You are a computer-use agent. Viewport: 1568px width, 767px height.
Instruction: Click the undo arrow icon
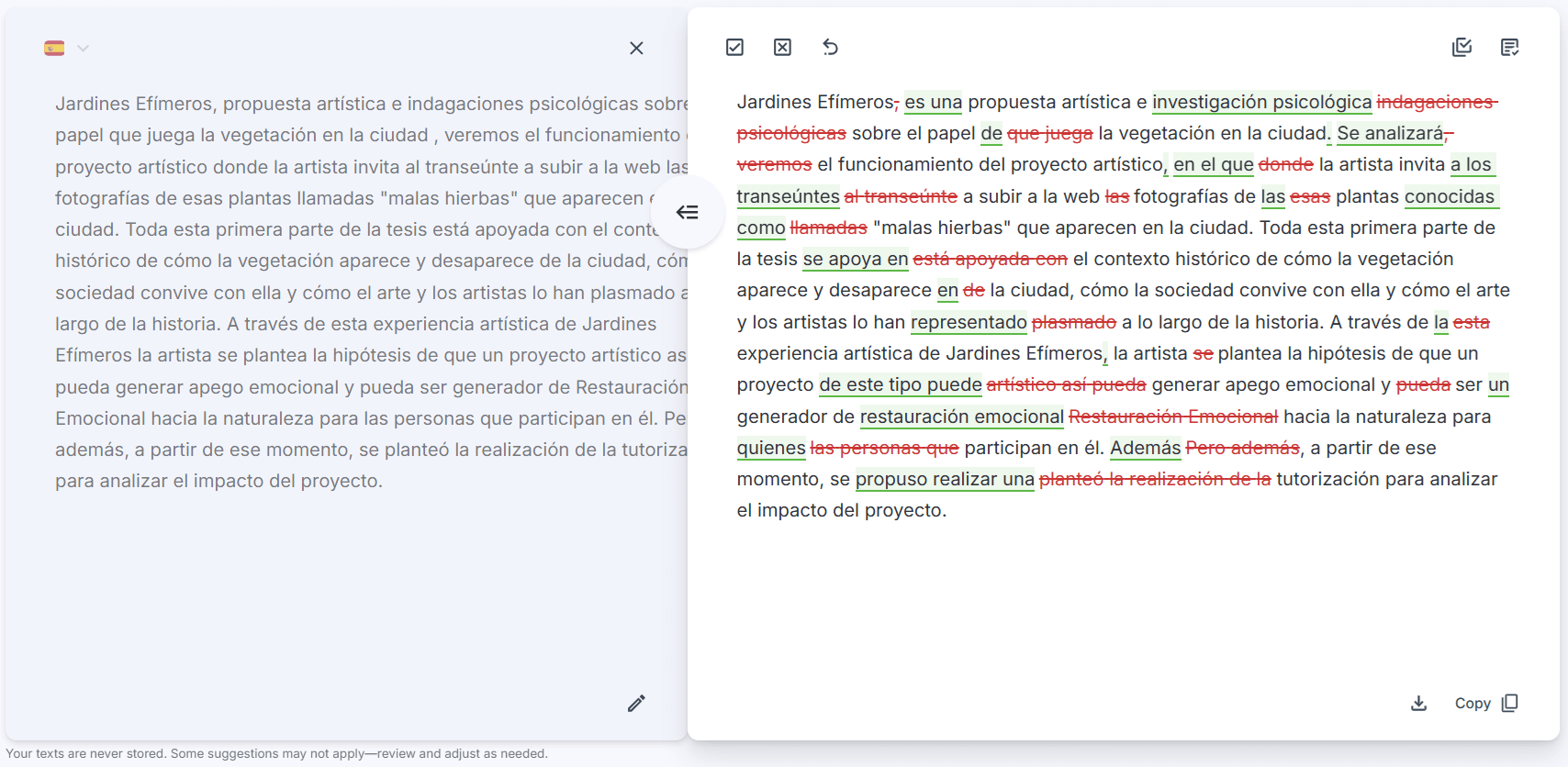(x=830, y=48)
